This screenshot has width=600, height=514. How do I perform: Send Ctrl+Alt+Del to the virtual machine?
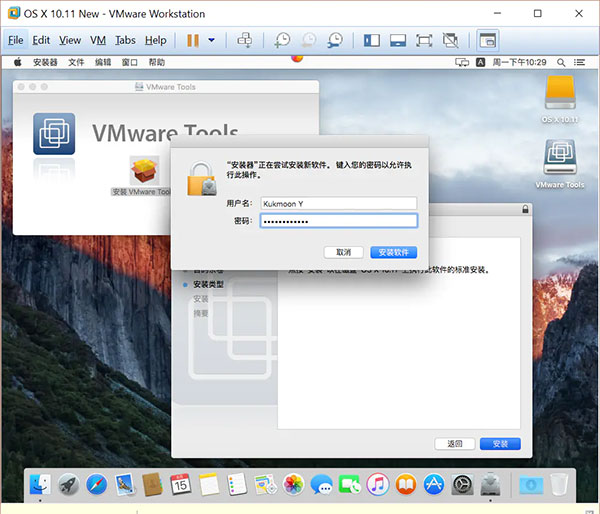pyautogui.click(x=245, y=40)
